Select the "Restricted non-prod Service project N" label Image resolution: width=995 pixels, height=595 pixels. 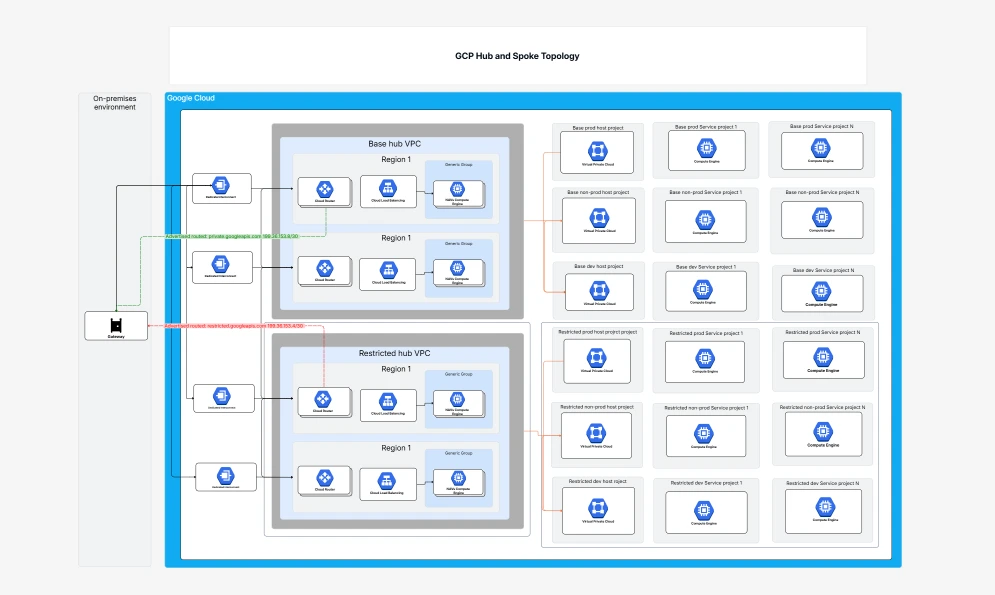point(822,407)
